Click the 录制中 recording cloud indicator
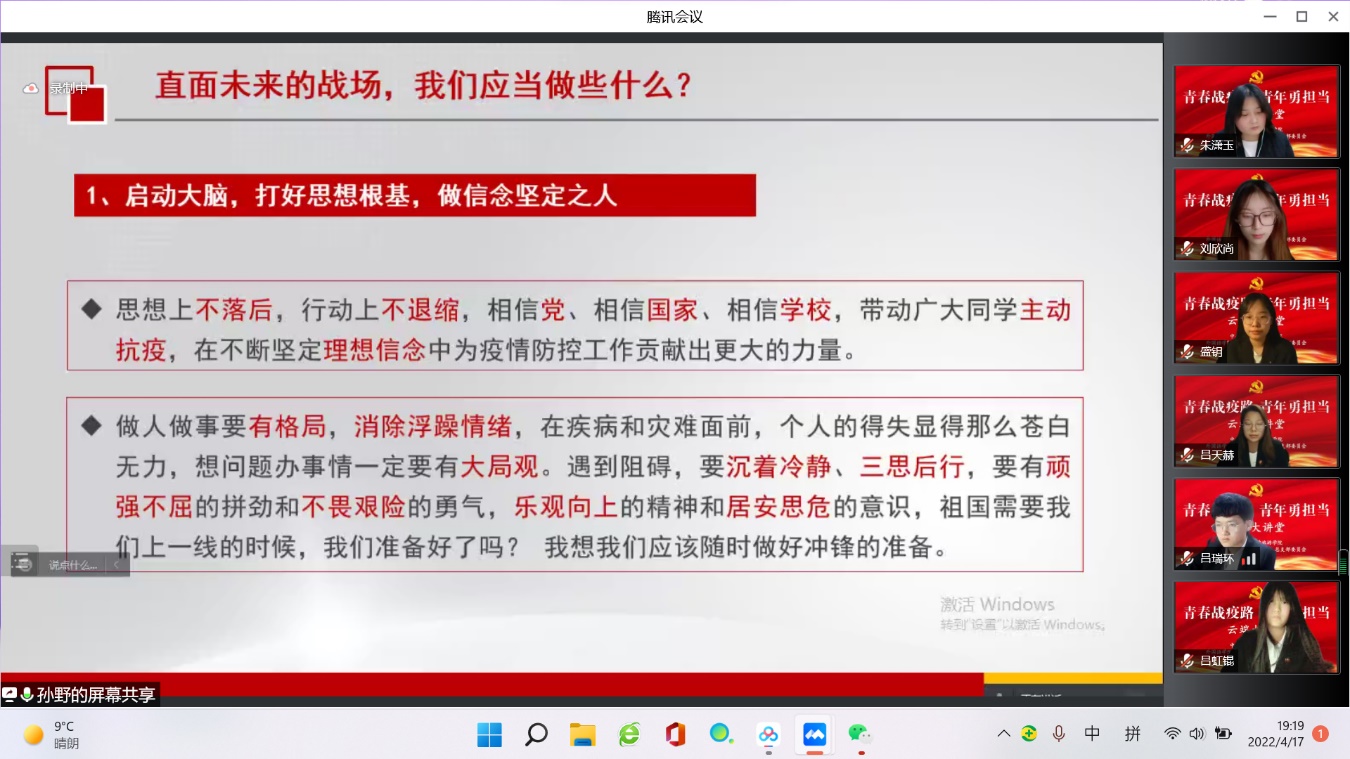Viewport: 1350px width, 759px height. tap(31, 88)
